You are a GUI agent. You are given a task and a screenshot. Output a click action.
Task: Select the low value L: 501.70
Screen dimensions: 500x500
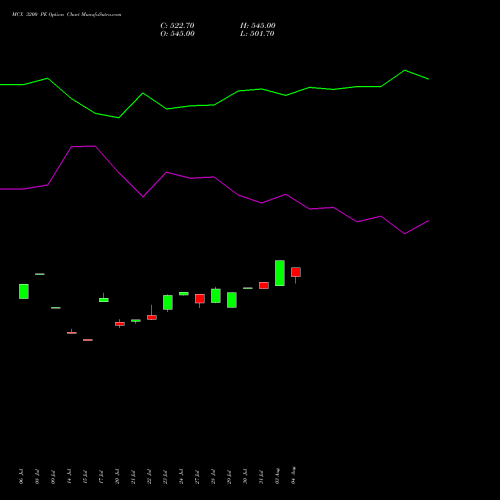tap(257, 34)
